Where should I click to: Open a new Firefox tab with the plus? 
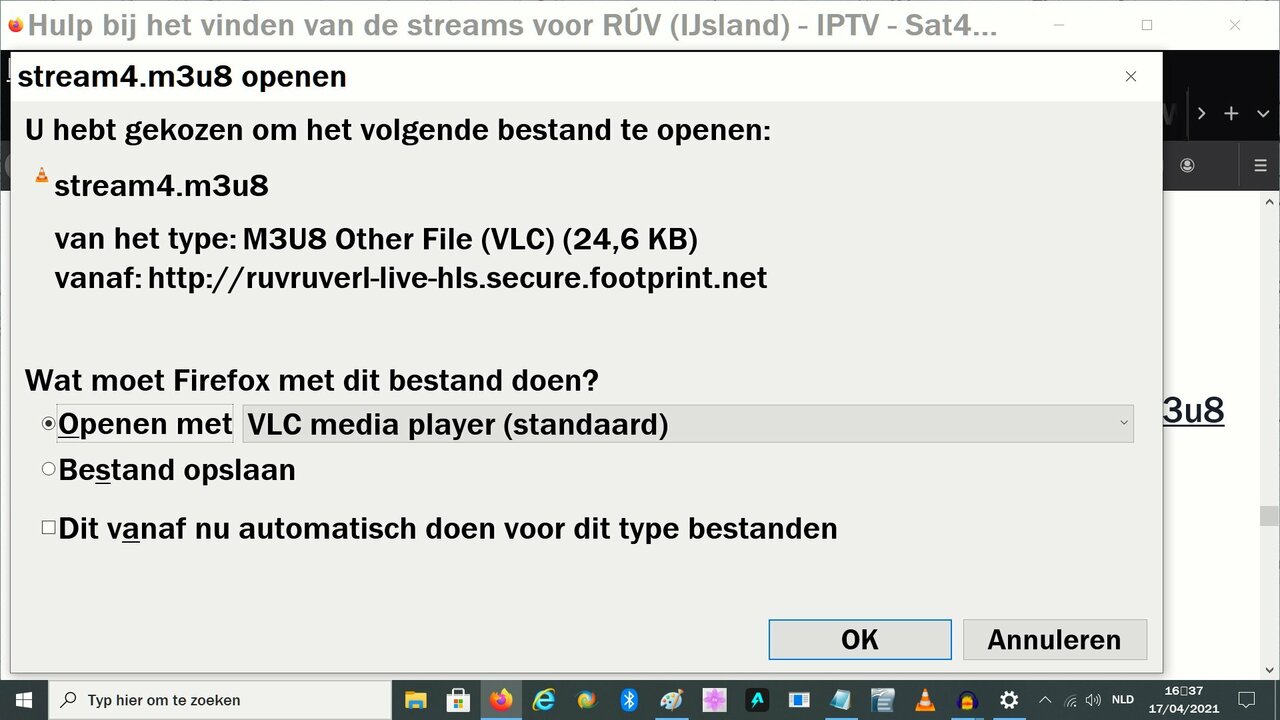1231,113
